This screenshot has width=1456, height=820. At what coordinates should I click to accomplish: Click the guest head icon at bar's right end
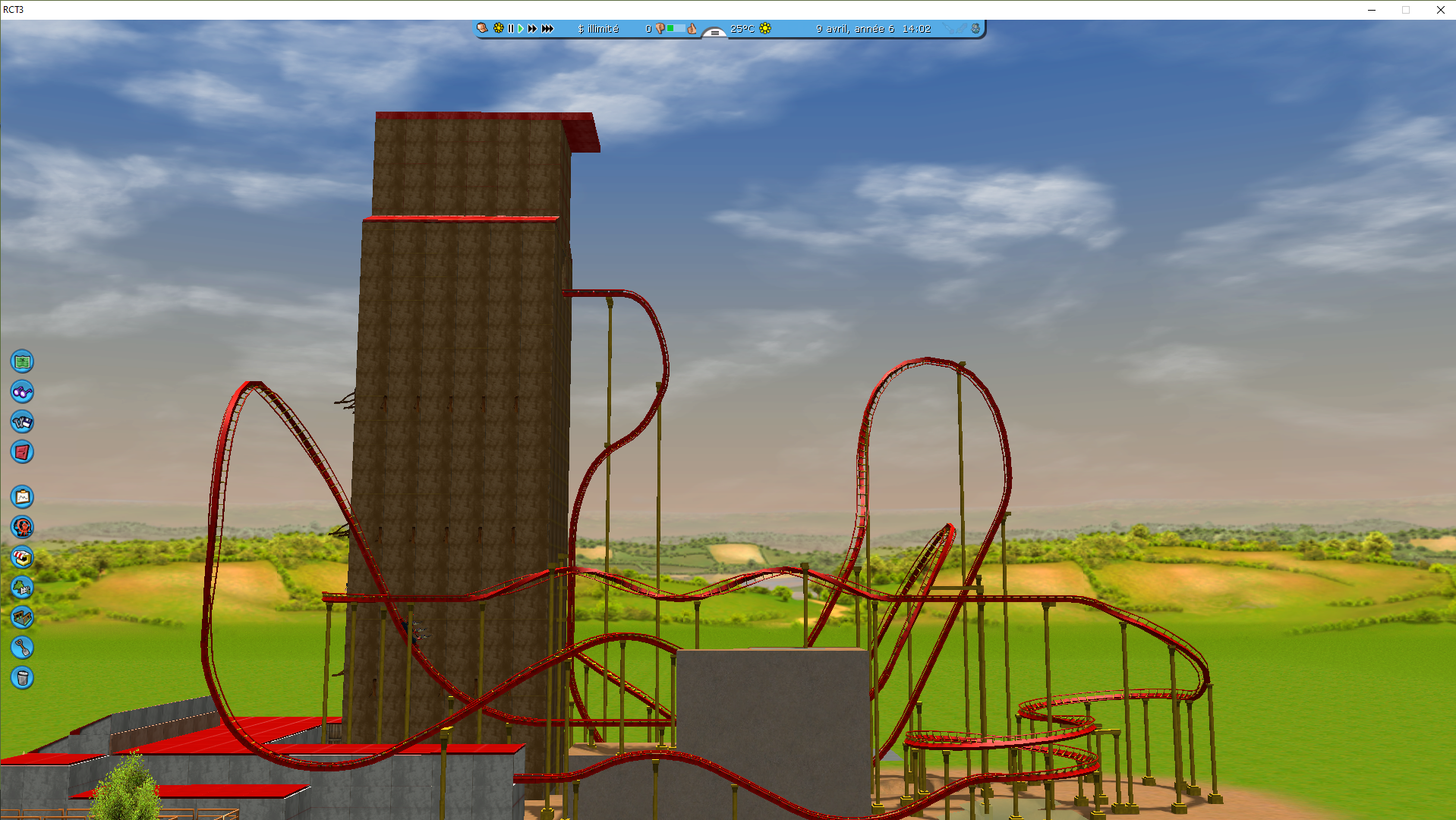(975, 28)
